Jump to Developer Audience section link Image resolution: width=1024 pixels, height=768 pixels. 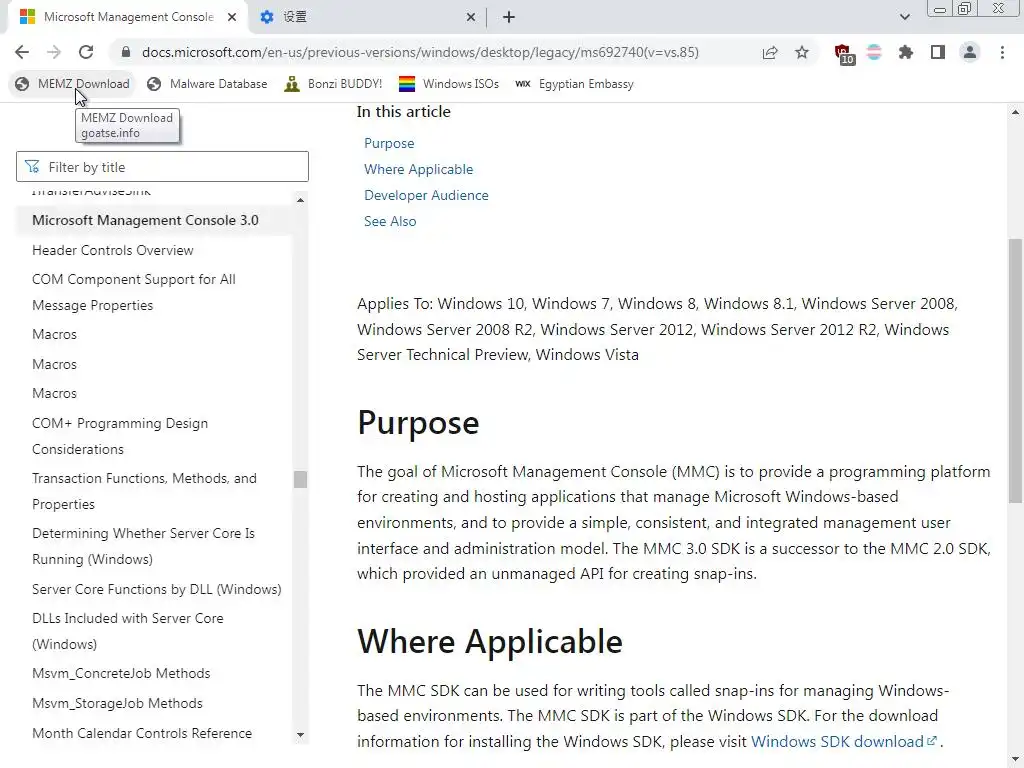point(426,195)
